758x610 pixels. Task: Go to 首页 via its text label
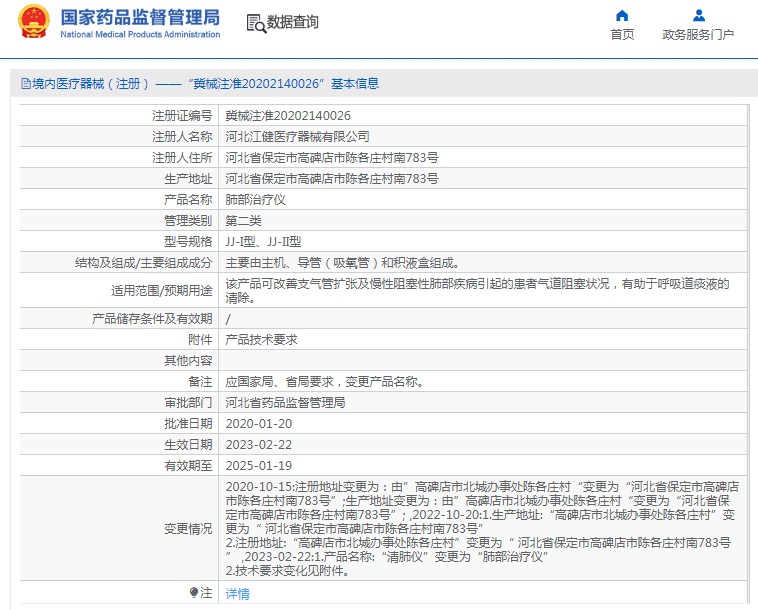pyautogui.click(x=622, y=35)
